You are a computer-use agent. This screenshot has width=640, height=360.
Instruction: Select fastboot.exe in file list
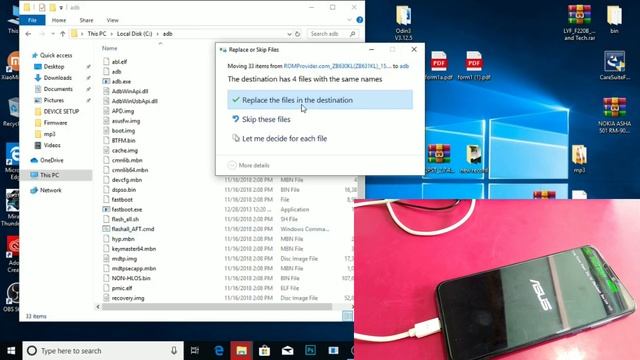coord(127,209)
